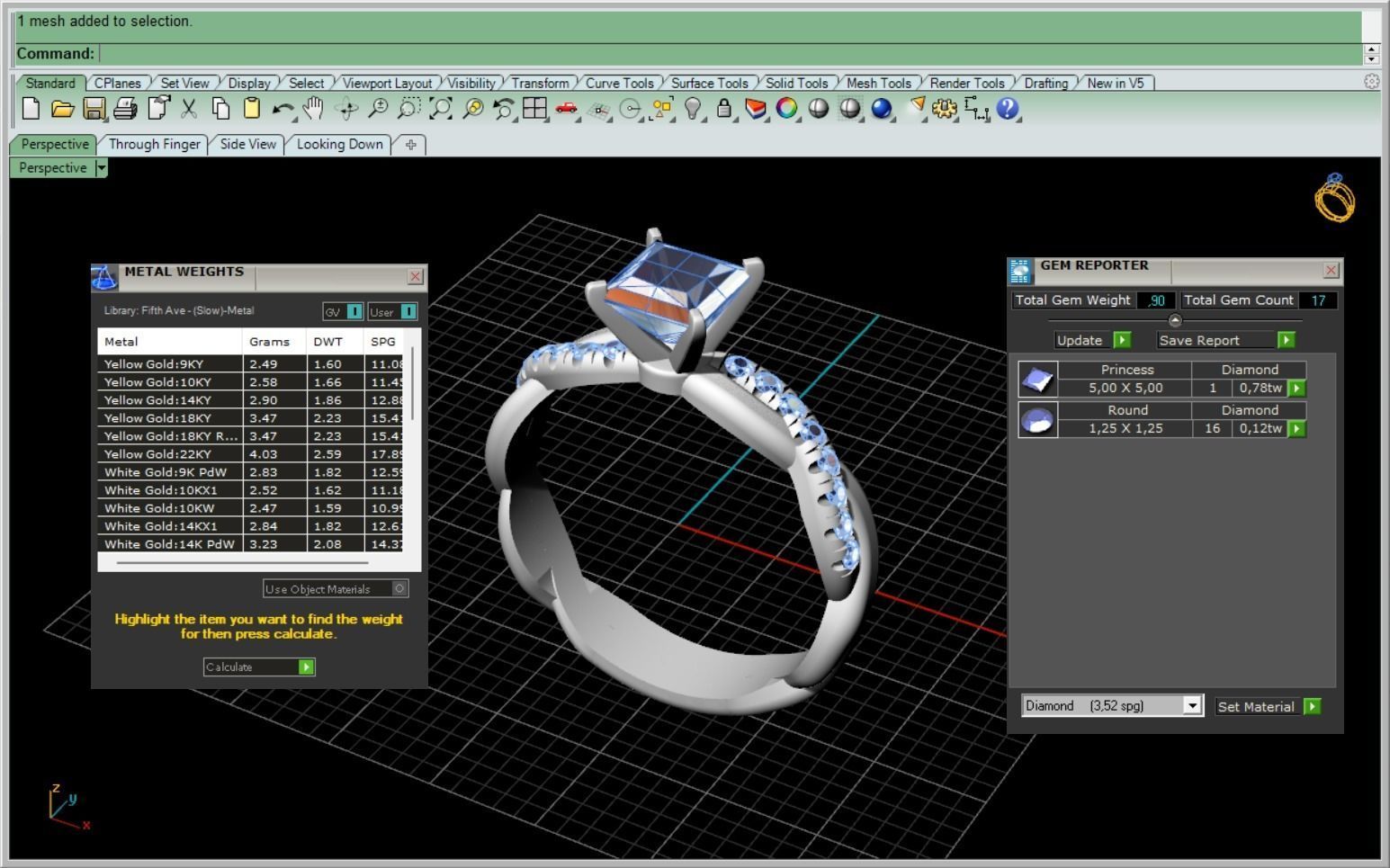Click the Shaded viewport sphere icon
The width and height of the screenshot is (1390, 868).
pos(818,109)
